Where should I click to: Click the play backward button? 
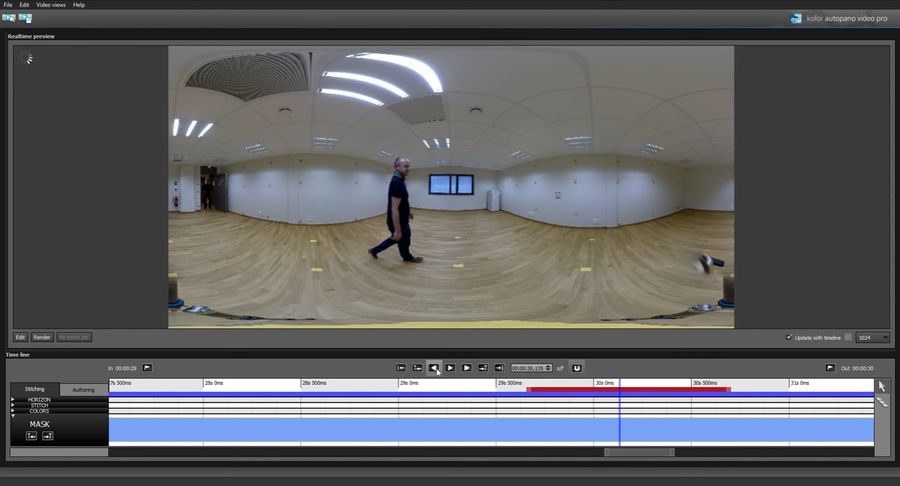click(x=434, y=368)
